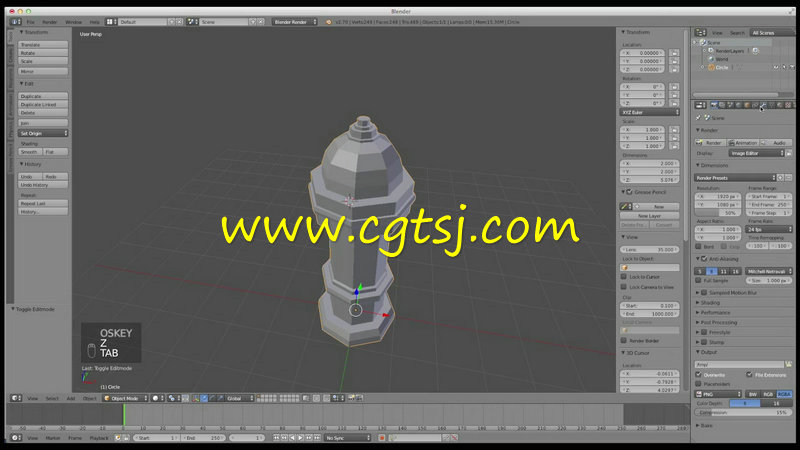Click the Grease Pencil New Layer button
This screenshot has height=450, width=800.
pyautogui.click(x=649, y=216)
